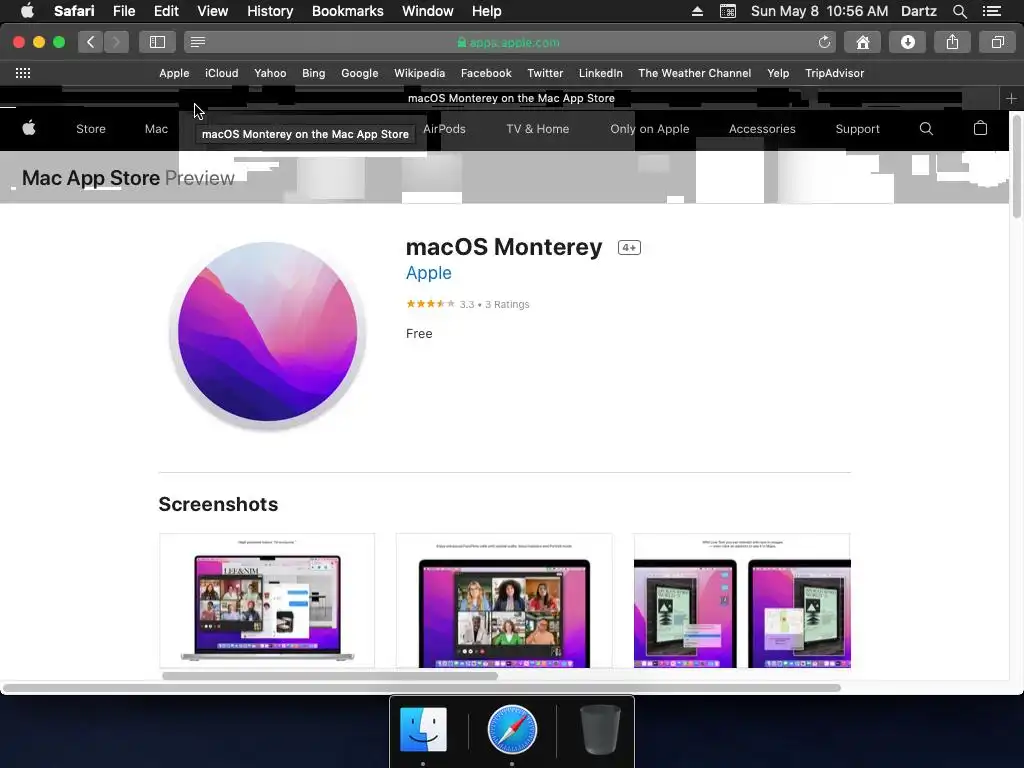Go to Support in the nav

857,129
